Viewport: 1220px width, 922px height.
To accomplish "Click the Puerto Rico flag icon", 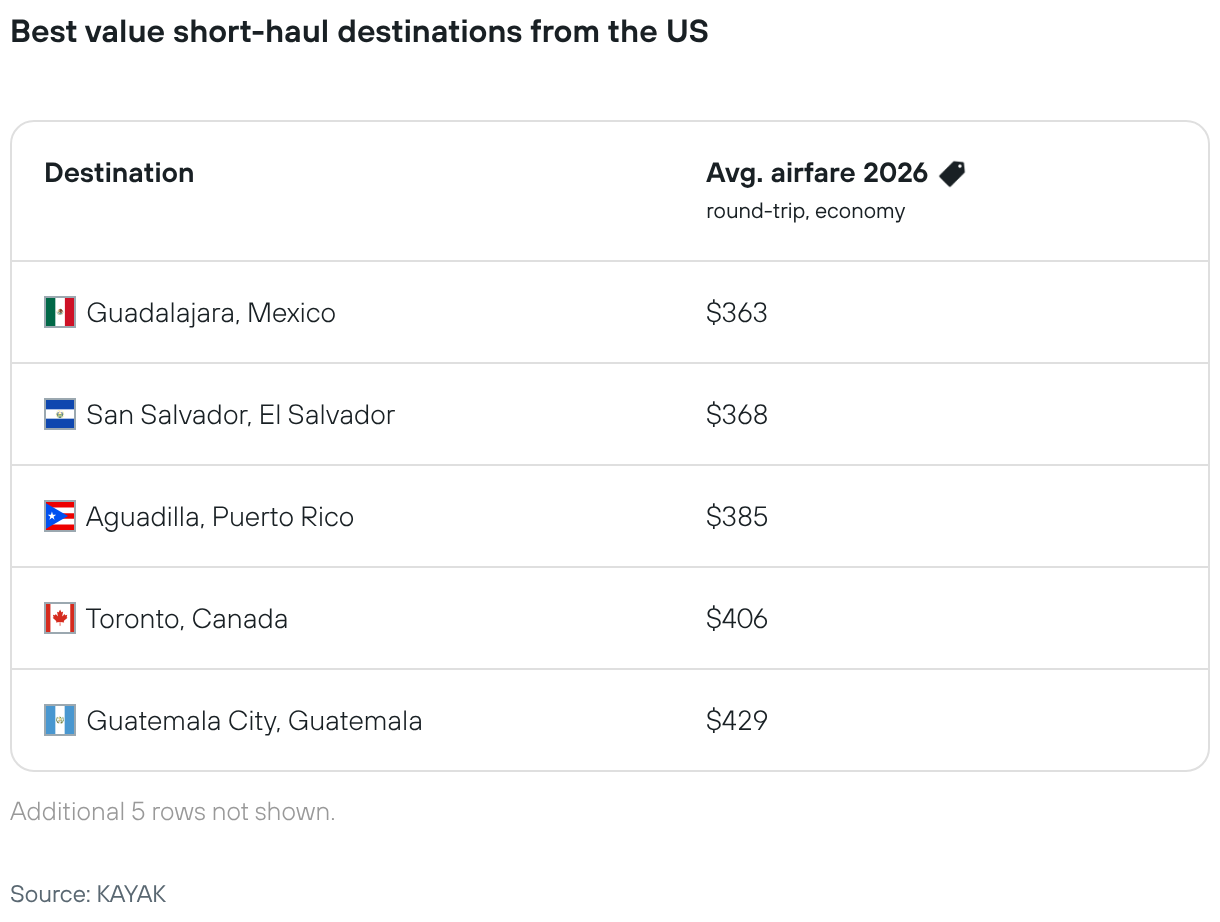I will (60, 517).
